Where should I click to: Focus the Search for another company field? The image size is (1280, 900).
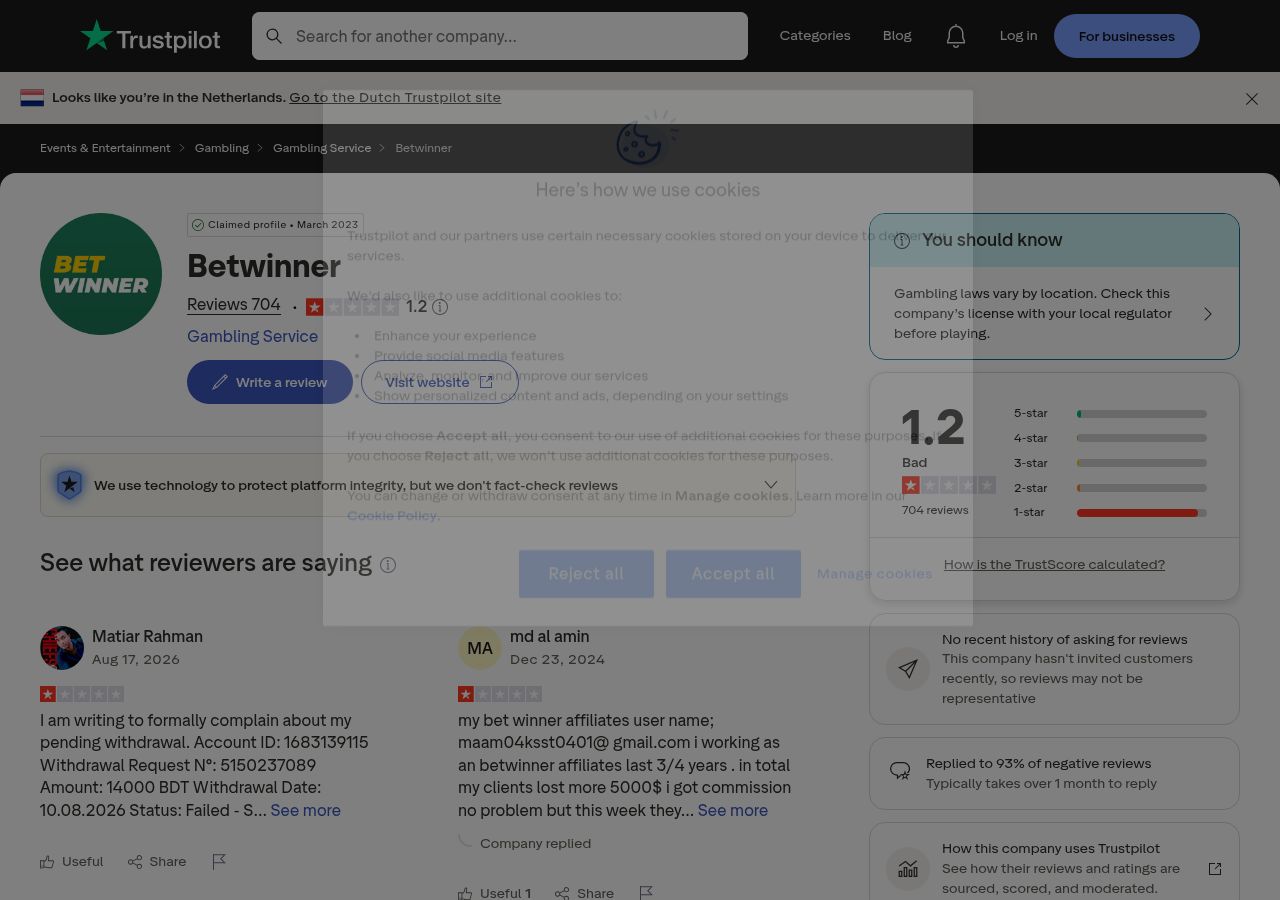click(500, 36)
